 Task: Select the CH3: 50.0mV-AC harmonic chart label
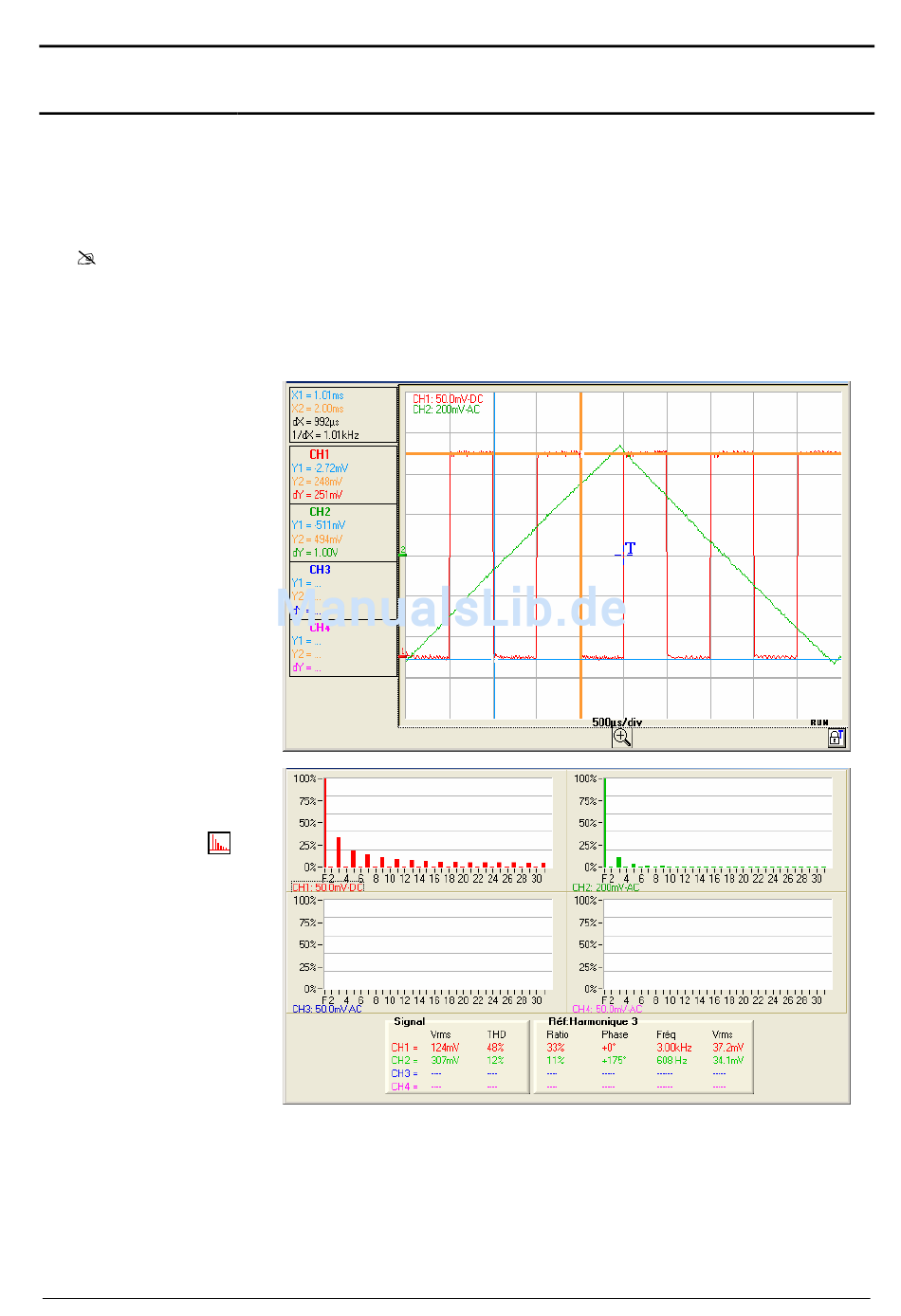pos(327,1009)
